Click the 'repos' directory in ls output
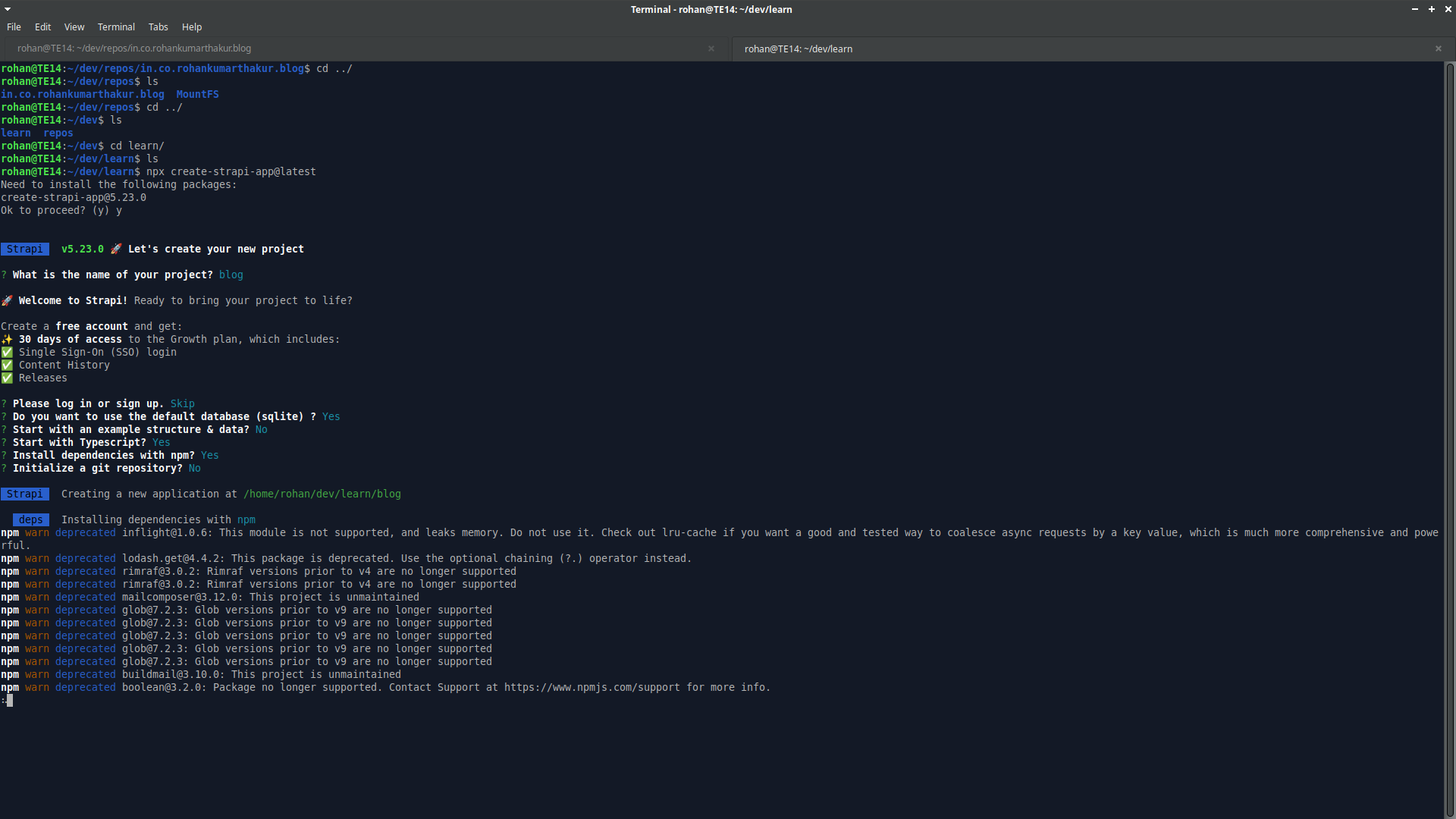 pos(58,133)
